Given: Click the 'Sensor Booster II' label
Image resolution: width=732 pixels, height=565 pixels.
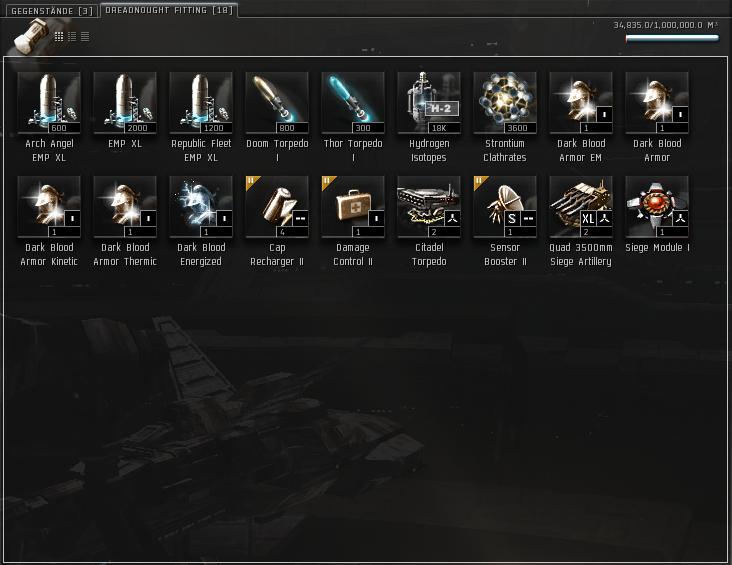Looking at the screenshot, I should 505,254.
